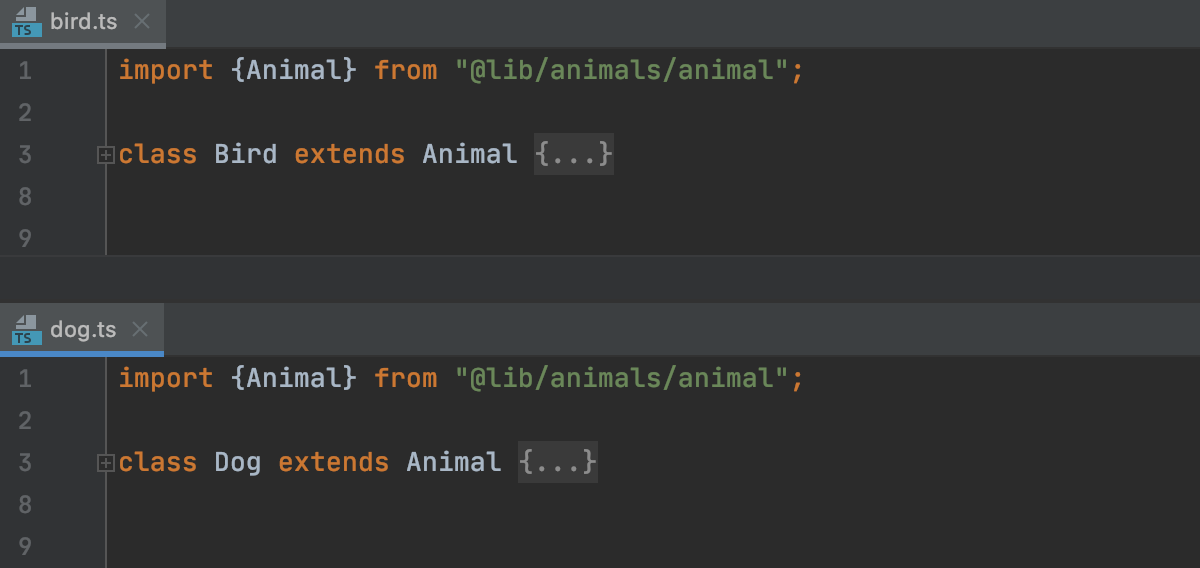Click the TypeScript file icon on bird.ts tab

pyautogui.click(x=27, y=22)
